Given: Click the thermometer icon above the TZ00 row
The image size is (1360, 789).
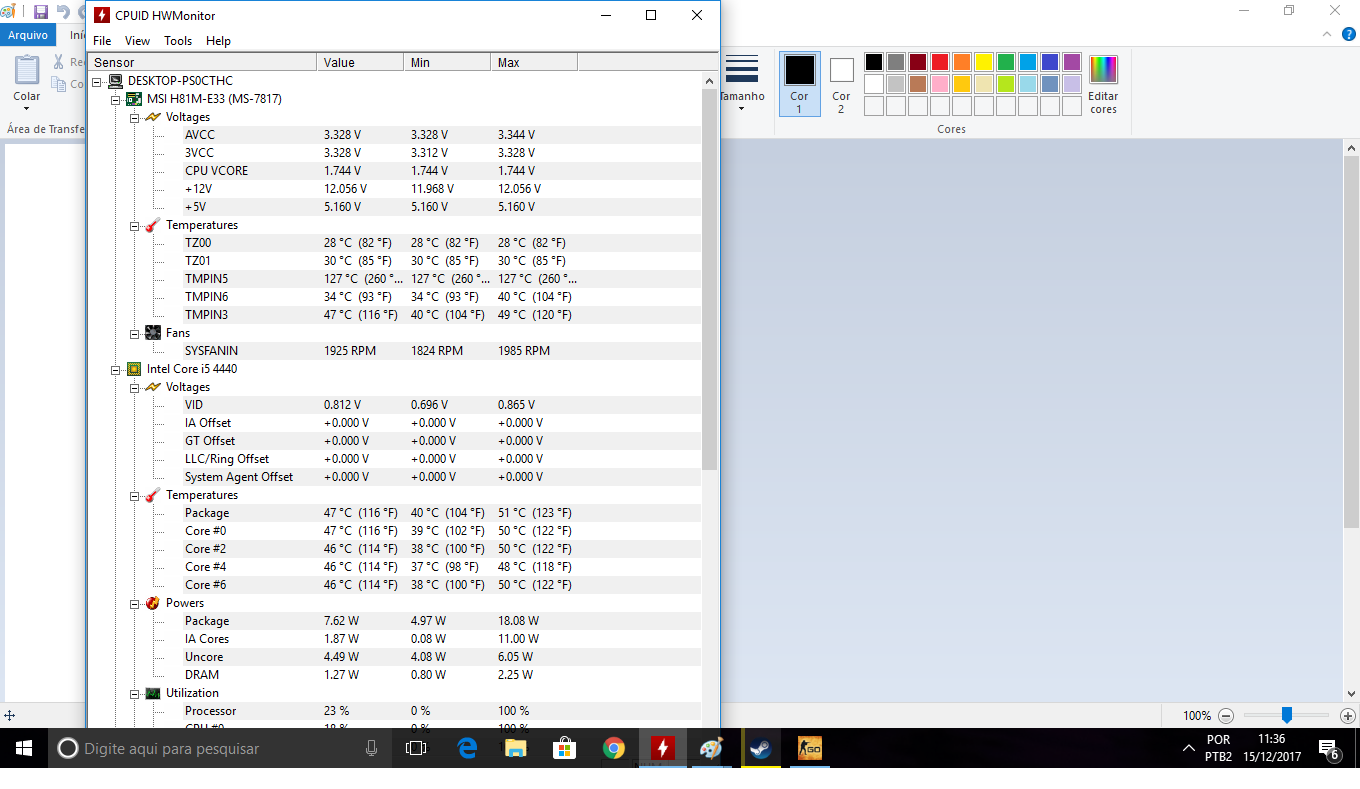Looking at the screenshot, I should [153, 225].
